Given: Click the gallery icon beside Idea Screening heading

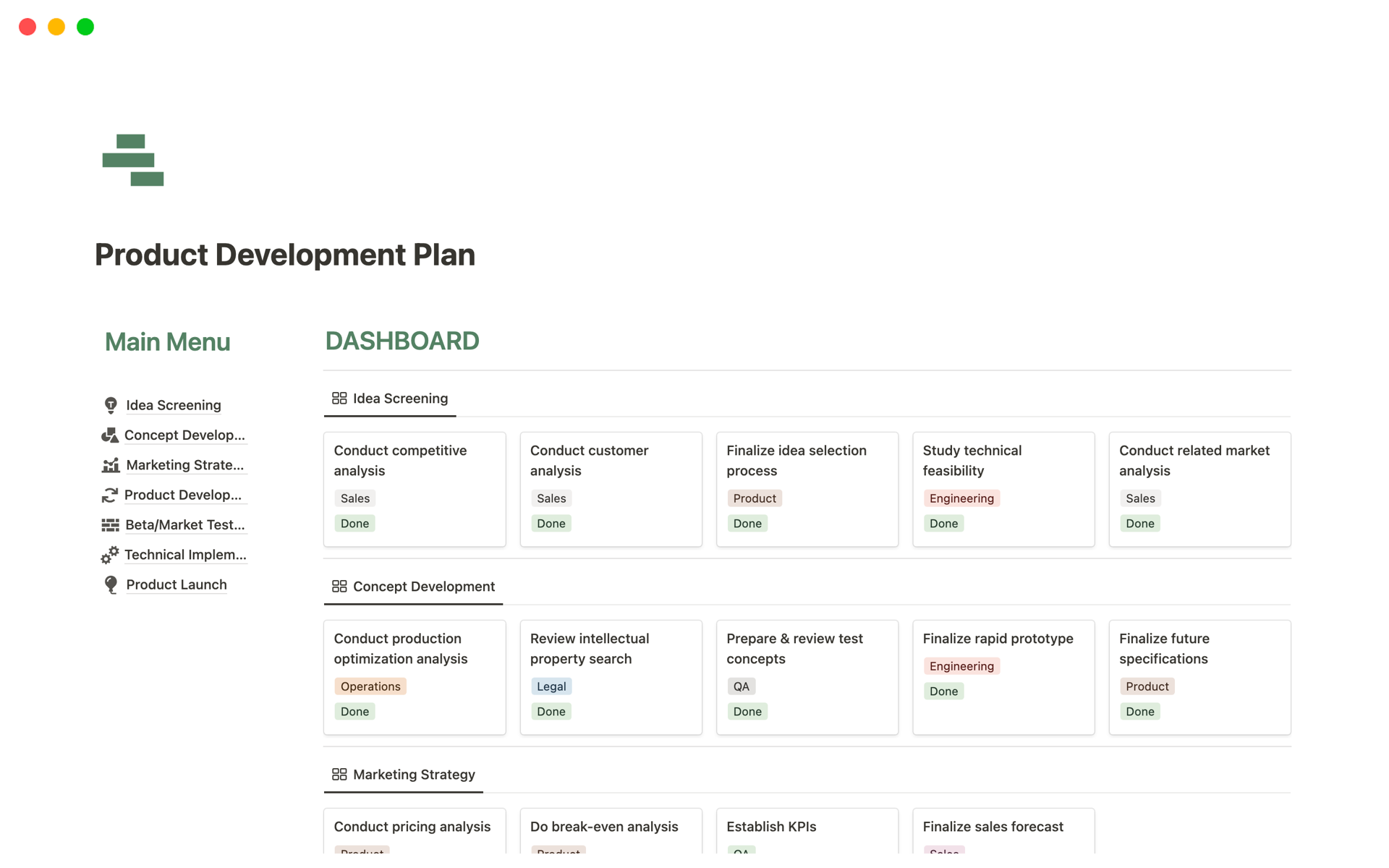Looking at the screenshot, I should point(339,396).
